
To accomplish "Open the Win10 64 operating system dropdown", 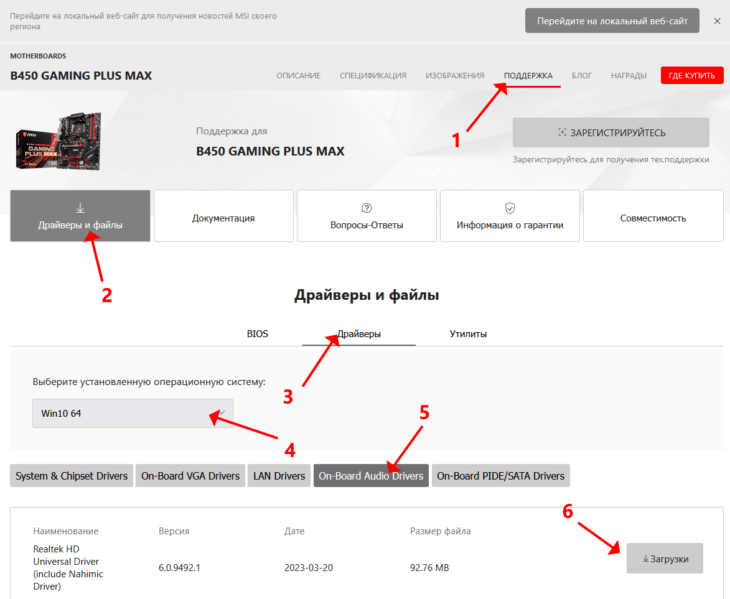I will tap(133, 413).
